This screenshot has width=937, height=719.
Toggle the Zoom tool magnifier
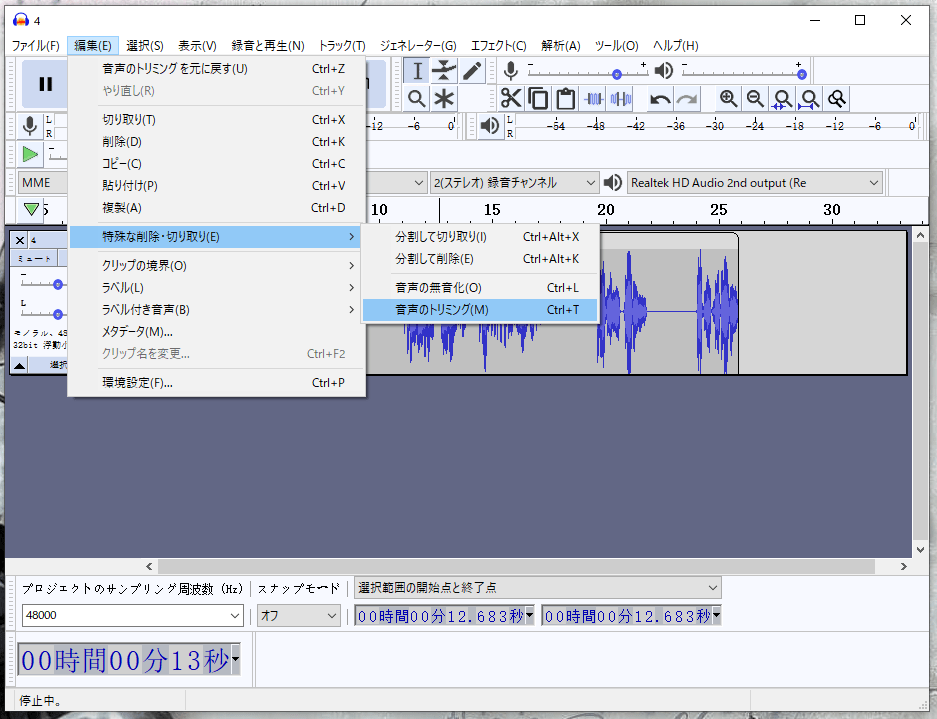[x=417, y=98]
